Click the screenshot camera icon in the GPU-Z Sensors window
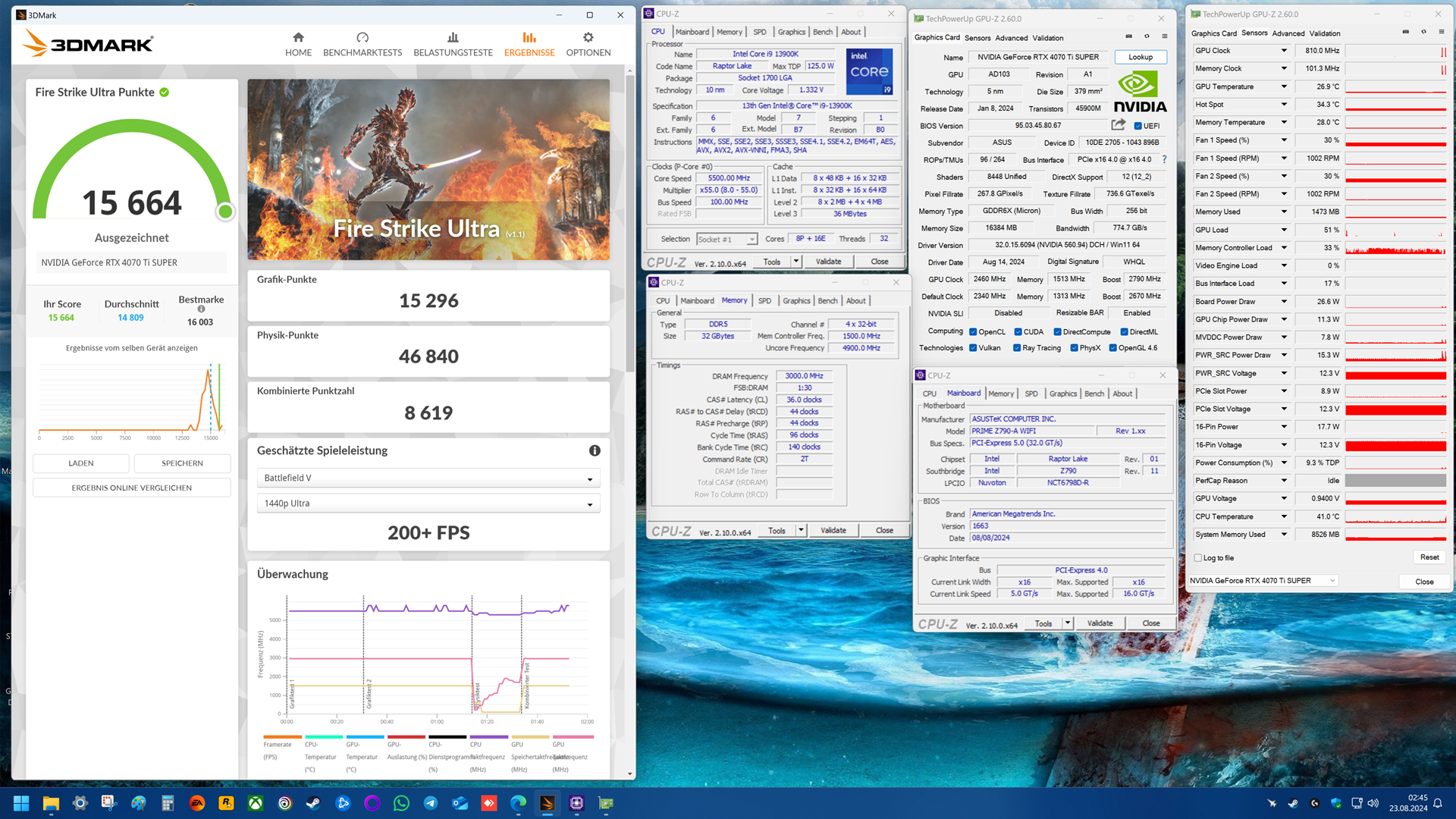The image size is (1456, 819). pos(1405,32)
